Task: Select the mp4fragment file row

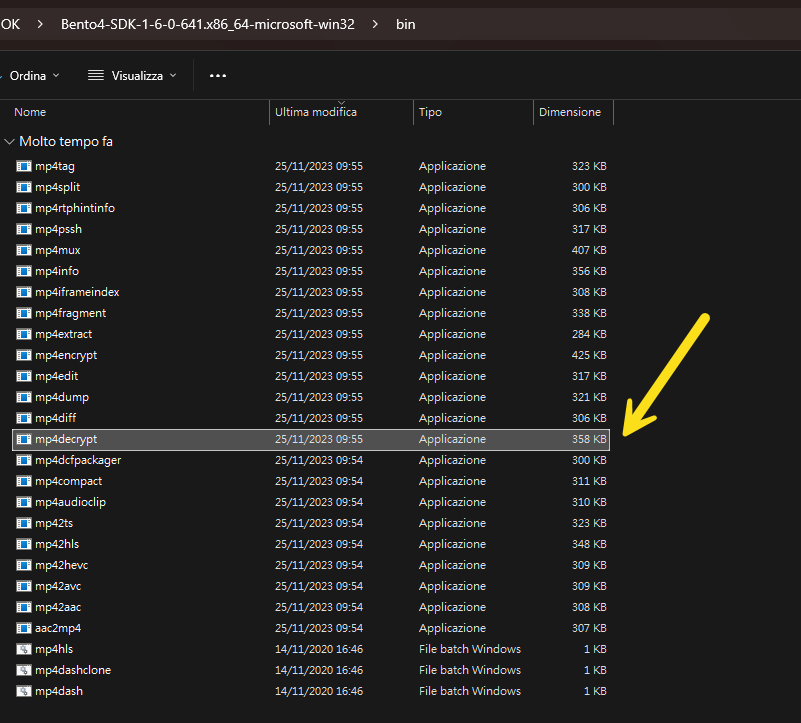Action: [x=70, y=313]
